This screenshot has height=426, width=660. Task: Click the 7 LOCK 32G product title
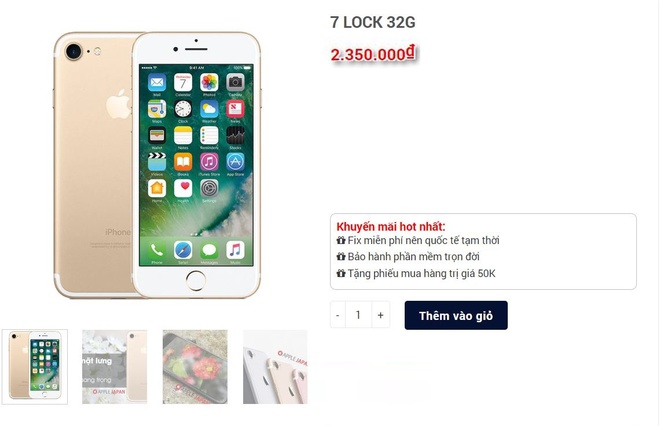point(373,22)
